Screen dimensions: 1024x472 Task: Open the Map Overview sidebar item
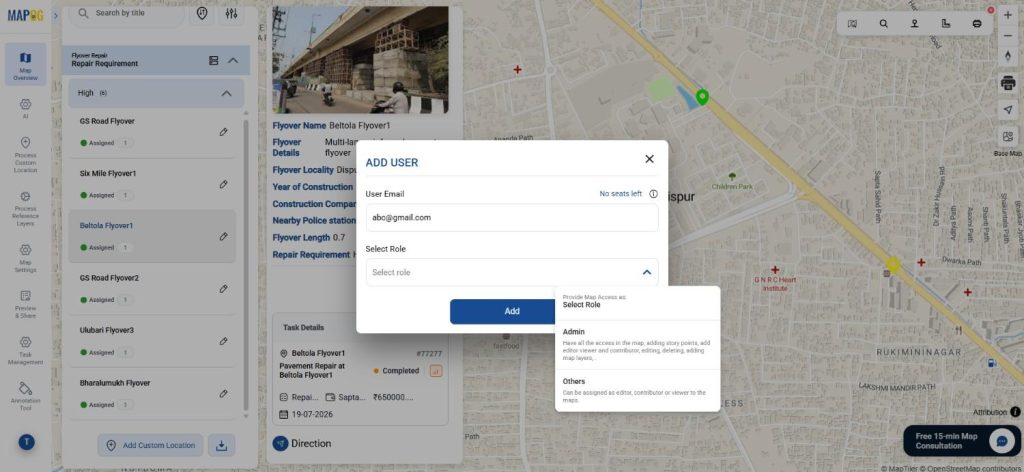[25, 64]
